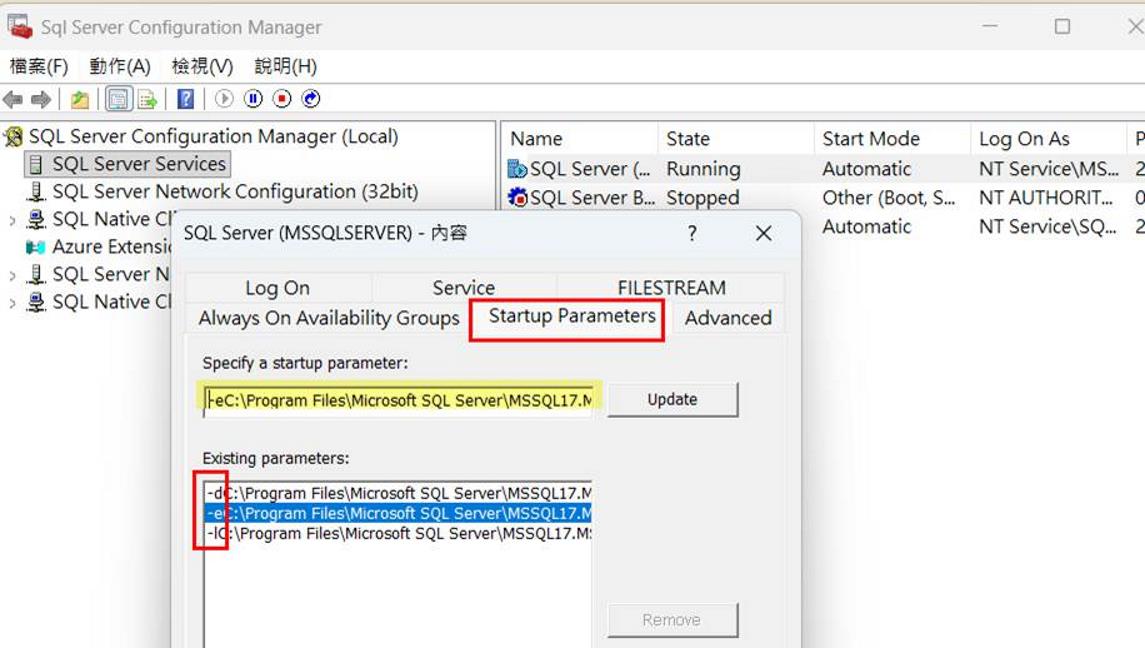
Task: Open the 檔案(F) menu
Action: (x=39, y=66)
